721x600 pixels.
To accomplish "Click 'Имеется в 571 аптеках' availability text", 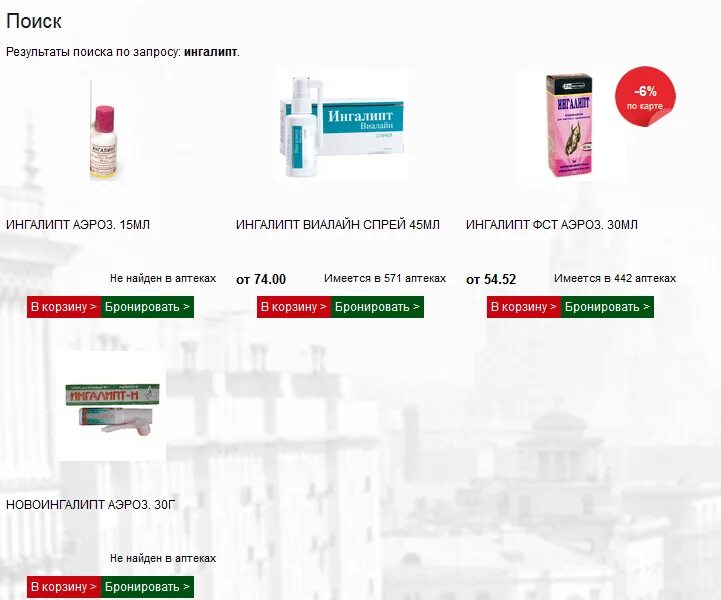I will click(385, 279).
